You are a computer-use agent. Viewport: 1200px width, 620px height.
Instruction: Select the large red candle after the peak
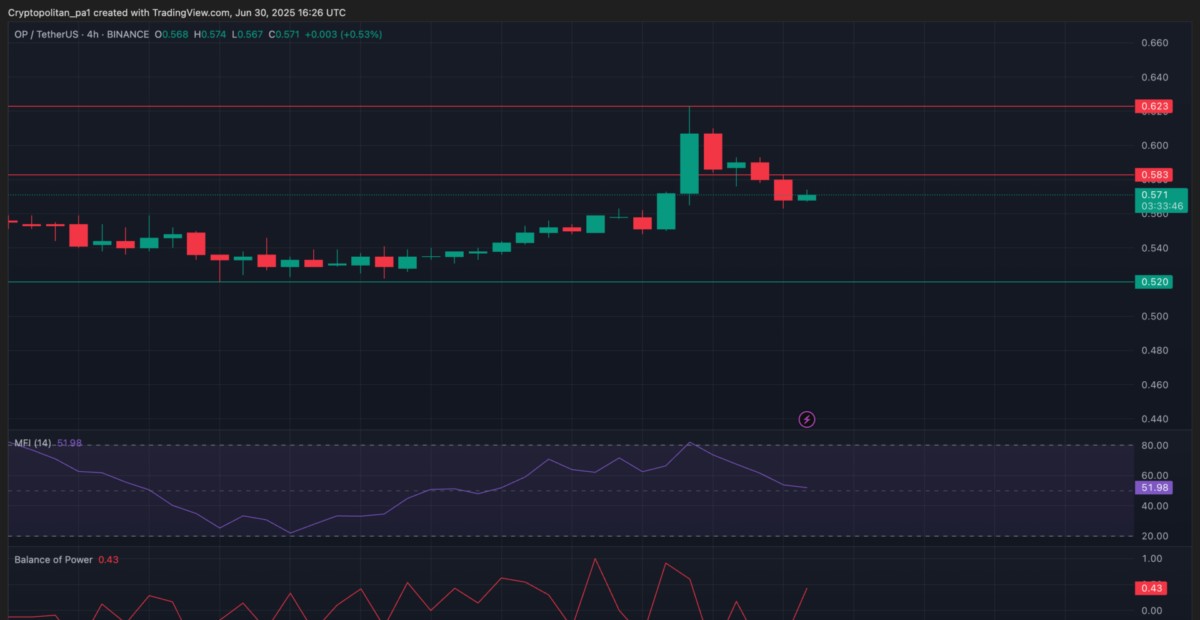pyautogui.click(x=712, y=151)
